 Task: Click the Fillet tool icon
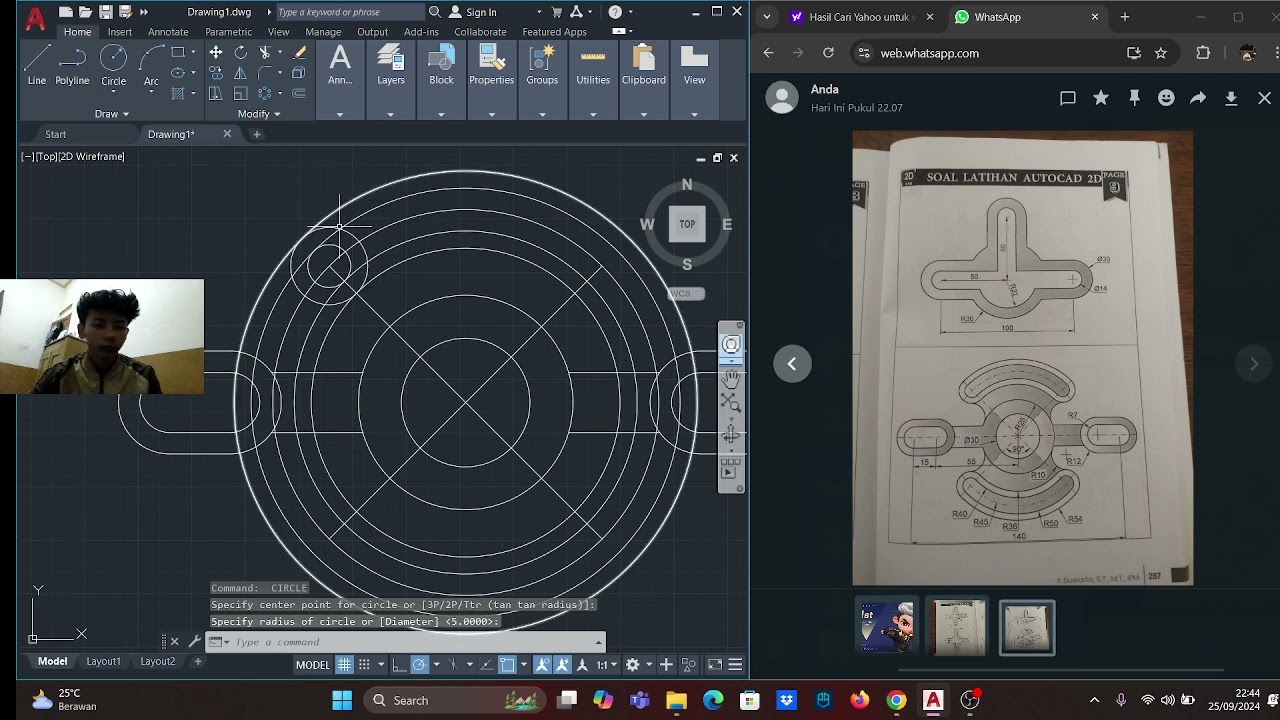pos(264,72)
